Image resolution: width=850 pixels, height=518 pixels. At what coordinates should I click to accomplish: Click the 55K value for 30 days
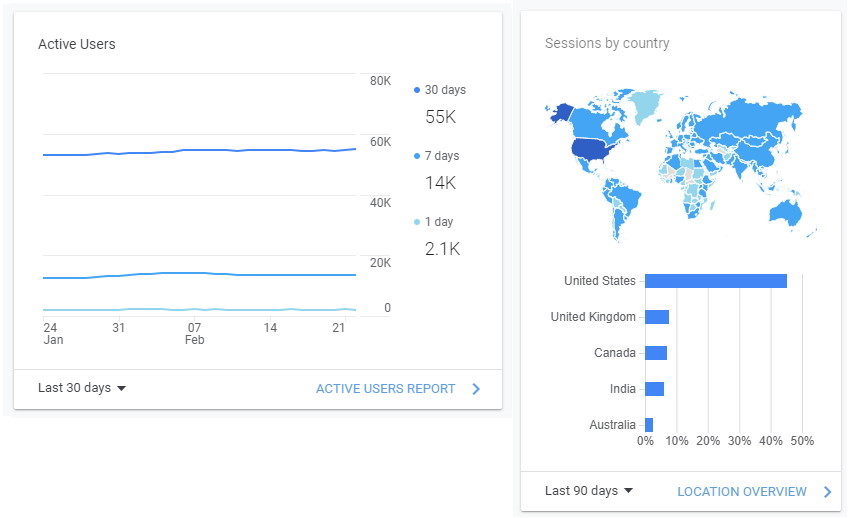tap(440, 117)
